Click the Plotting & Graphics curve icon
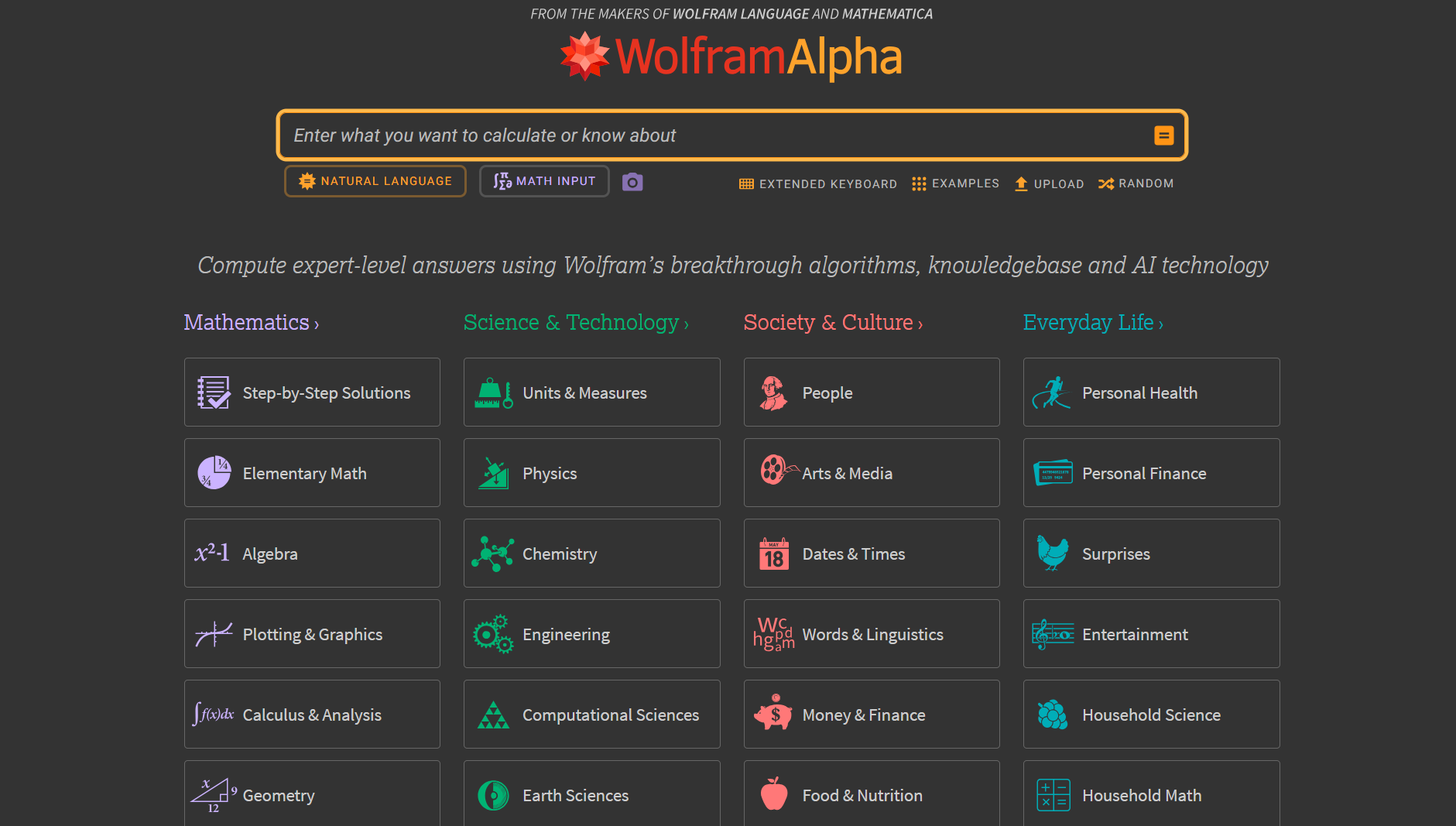Image resolution: width=1456 pixels, height=826 pixels. click(214, 634)
